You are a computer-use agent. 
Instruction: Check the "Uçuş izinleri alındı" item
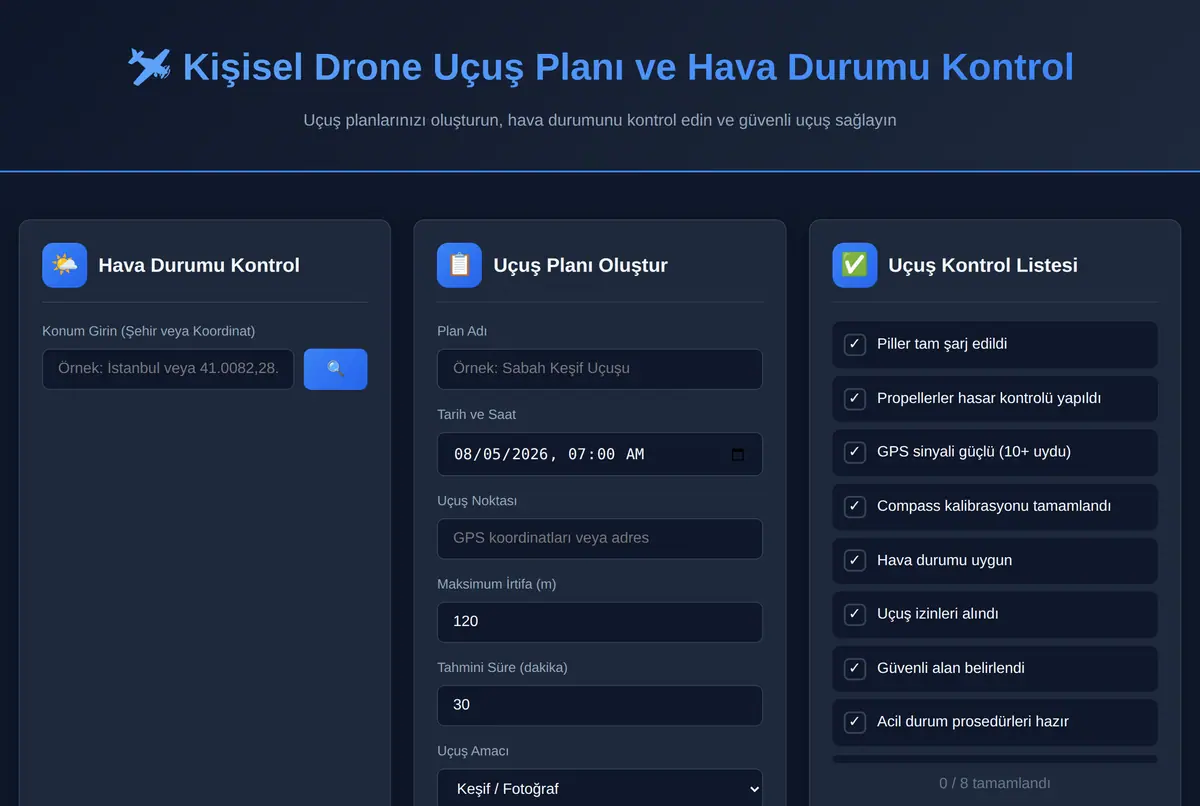pos(855,614)
